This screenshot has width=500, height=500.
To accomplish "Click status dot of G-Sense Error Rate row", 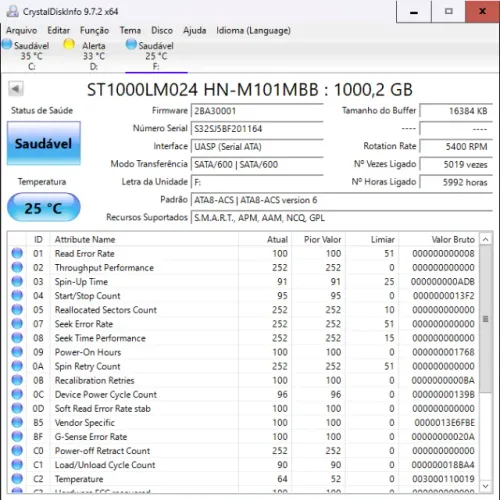I will [17, 436].
